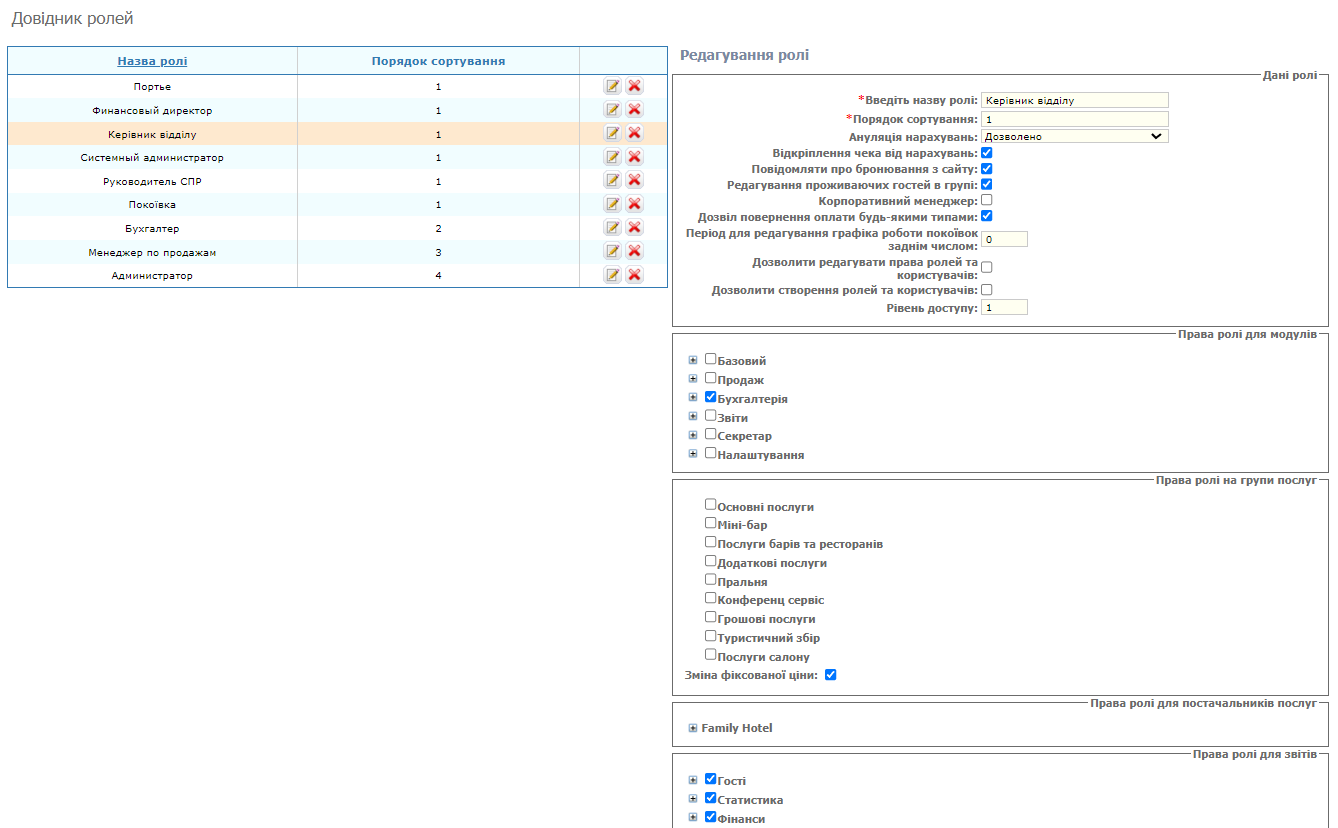
Task: Edit the Менеджер по продажам role
Action: point(612,252)
